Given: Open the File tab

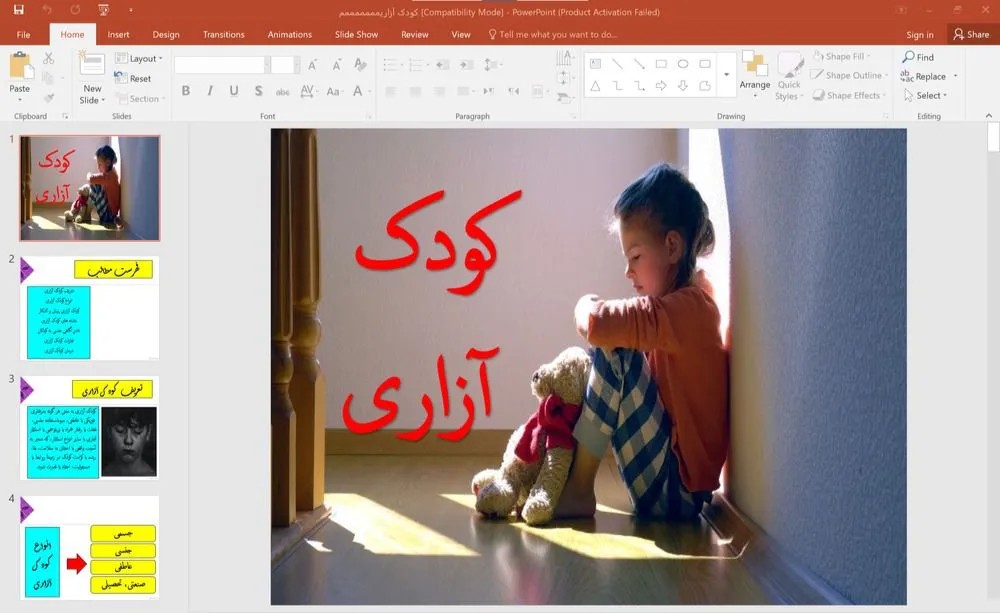Looking at the screenshot, I should (x=24, y=34).
